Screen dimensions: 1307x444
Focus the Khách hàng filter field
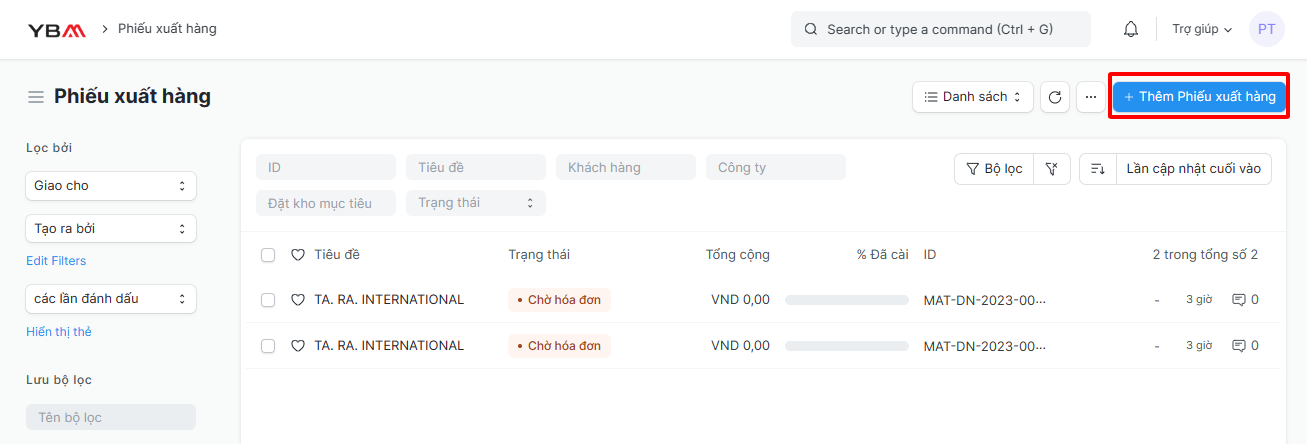point(626,167)
